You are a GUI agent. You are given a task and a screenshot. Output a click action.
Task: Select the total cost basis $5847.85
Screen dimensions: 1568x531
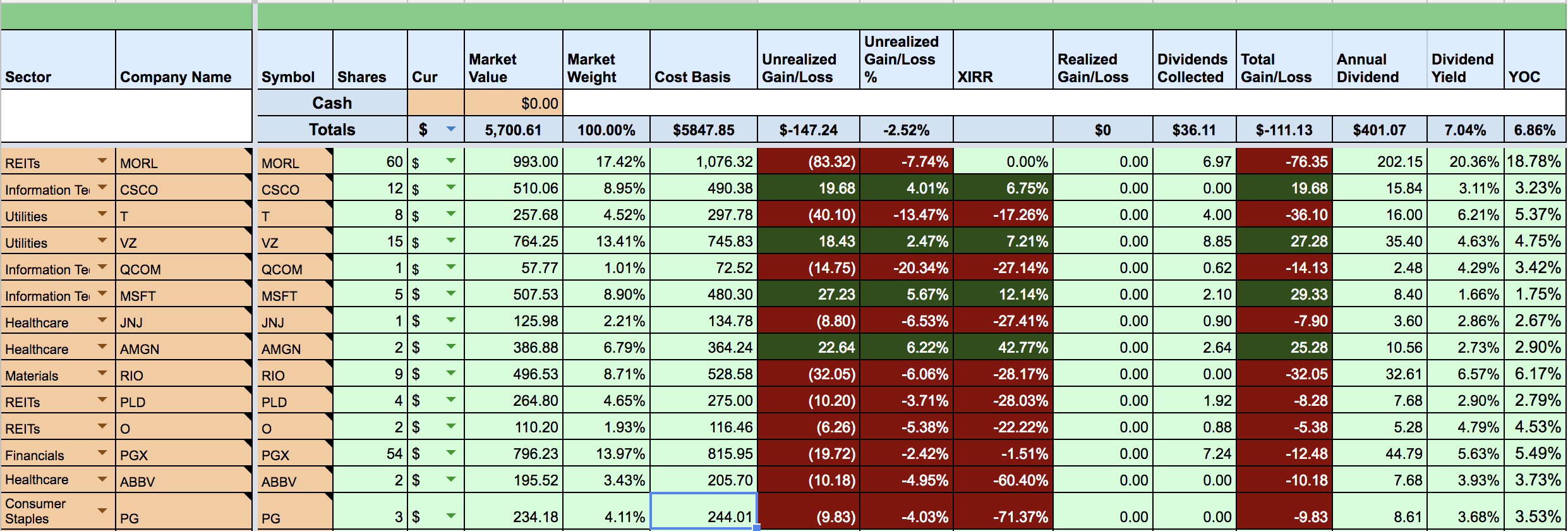[x=704, y=130]
